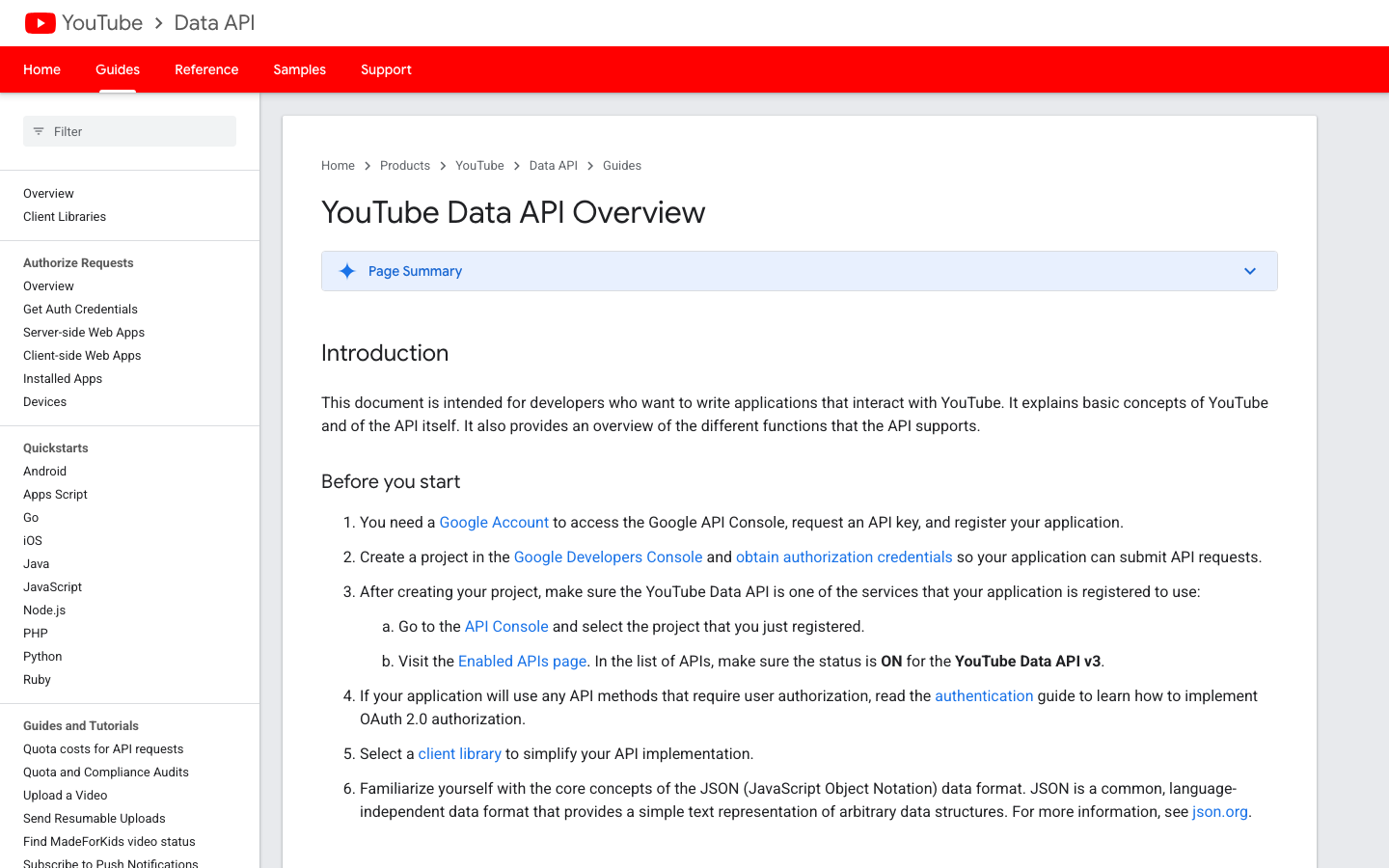Open the Python quickstart
1389x868 pixels.
click(x=42, y=657)
